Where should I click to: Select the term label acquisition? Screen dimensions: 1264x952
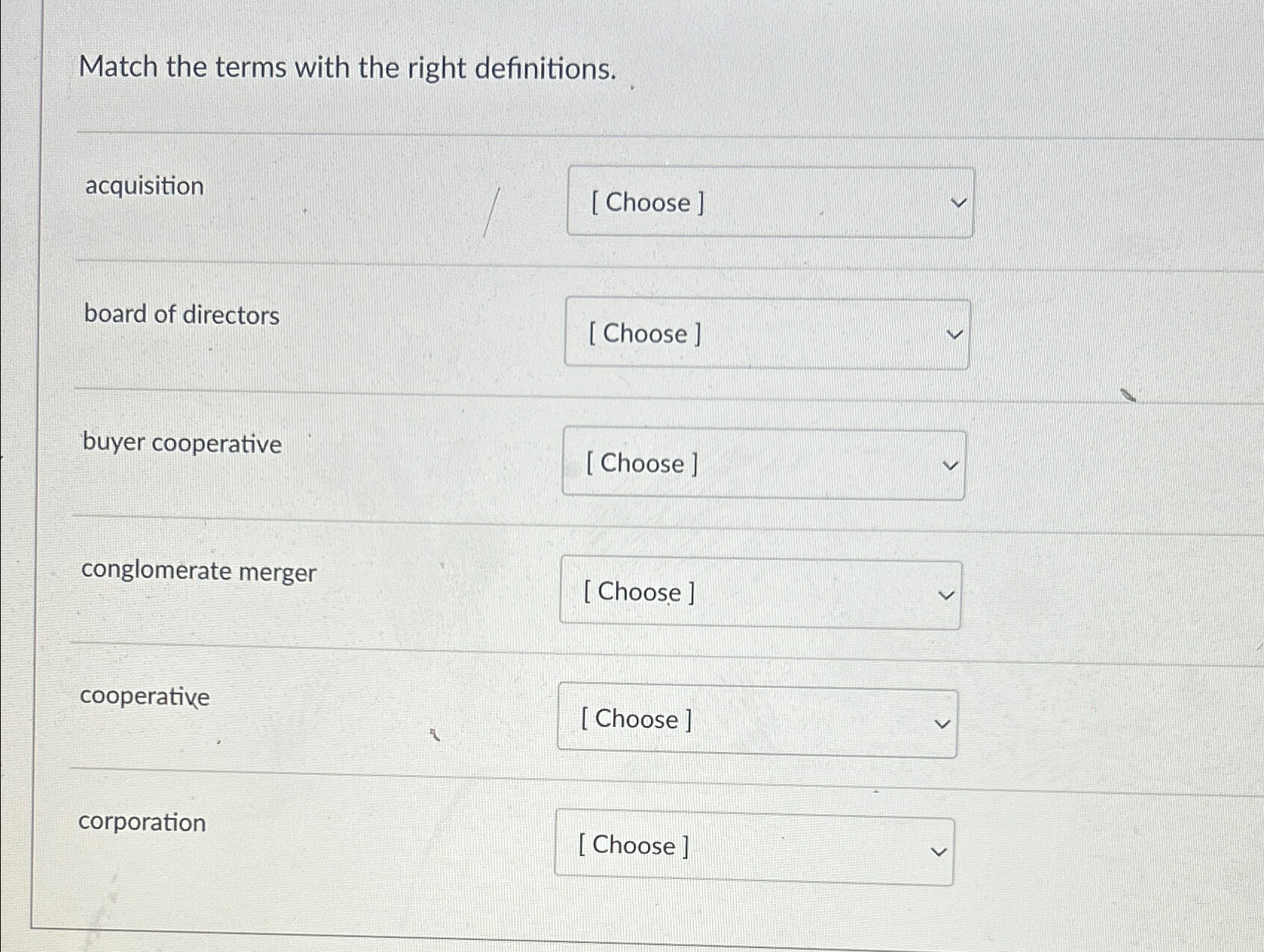pos(144,187)
